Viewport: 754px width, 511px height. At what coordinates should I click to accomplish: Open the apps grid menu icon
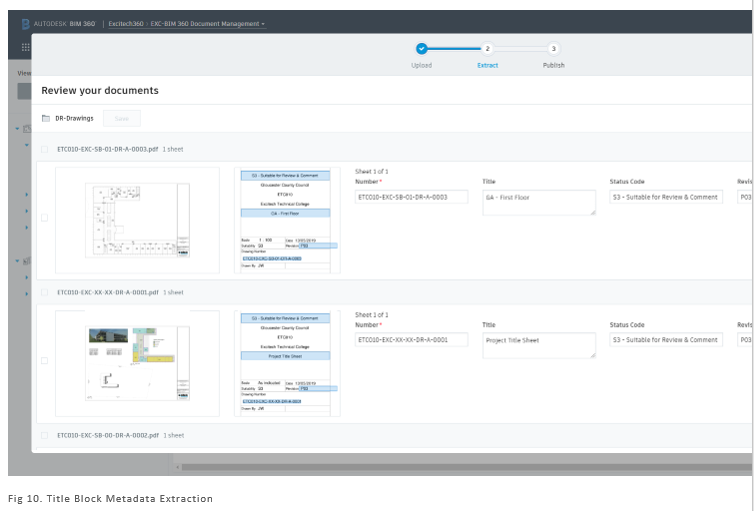click(x=25, y=47)
